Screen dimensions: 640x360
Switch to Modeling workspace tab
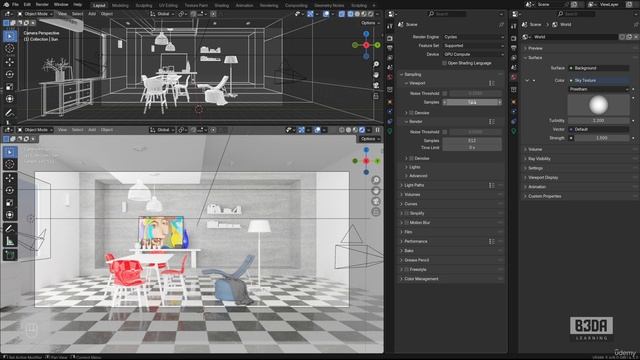point(120,5)
